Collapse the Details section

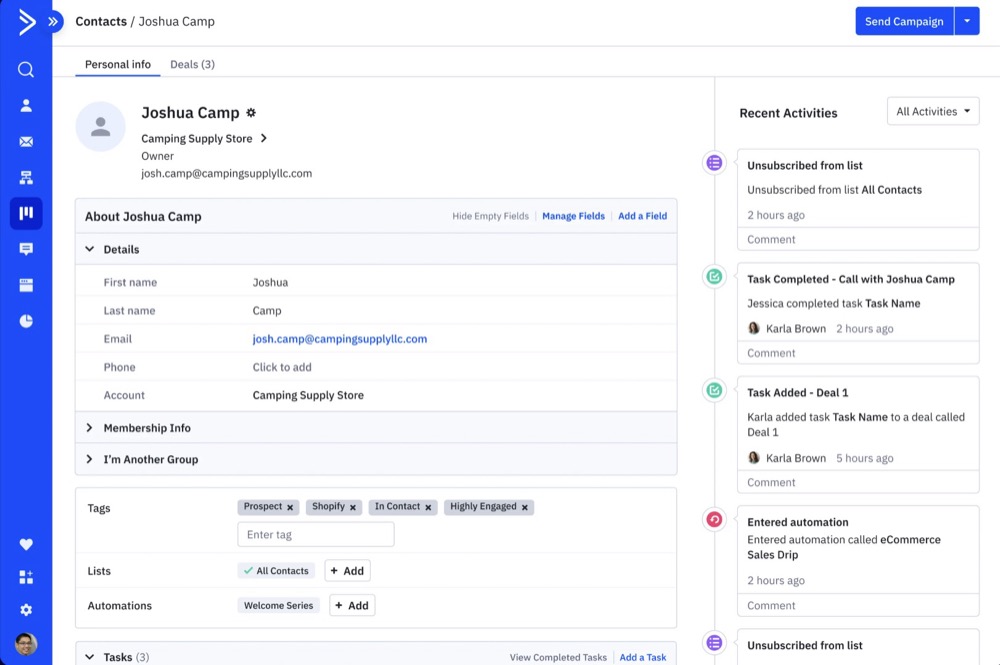click(89, 249)
